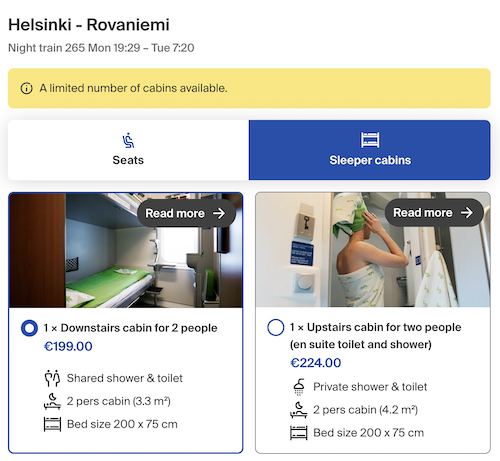The image size is (500, 461).
Task: Click the bunk bed icon above Sleeper cabins
Action: (x=370, y=140)
